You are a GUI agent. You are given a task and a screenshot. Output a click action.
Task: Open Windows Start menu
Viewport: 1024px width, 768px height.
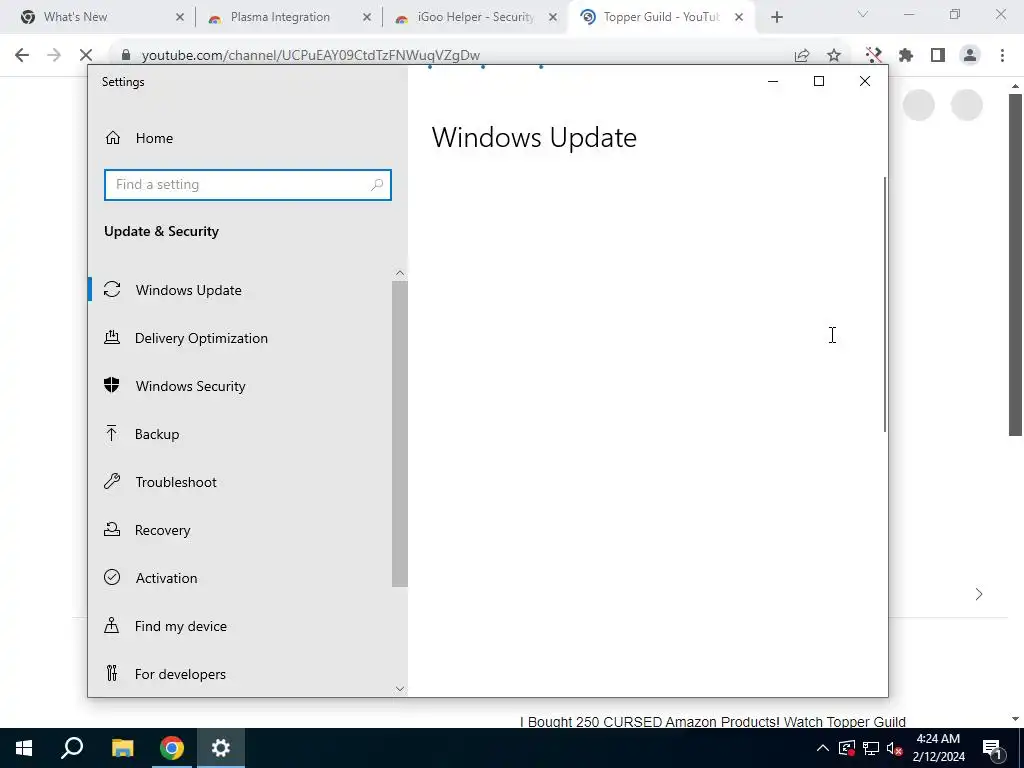pos(24,748)
